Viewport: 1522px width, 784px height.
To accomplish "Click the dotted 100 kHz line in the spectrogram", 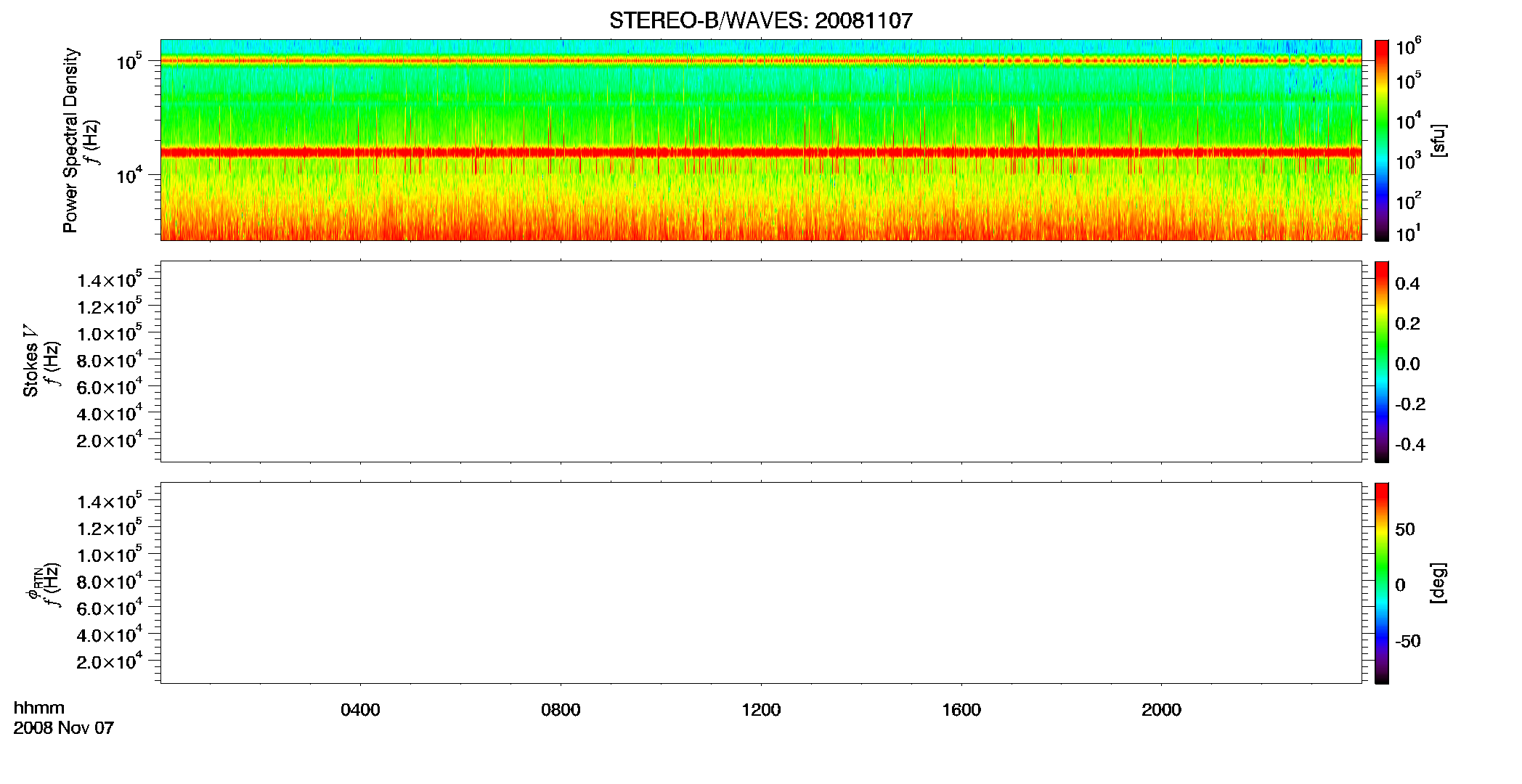I will [x=760, y=61].
